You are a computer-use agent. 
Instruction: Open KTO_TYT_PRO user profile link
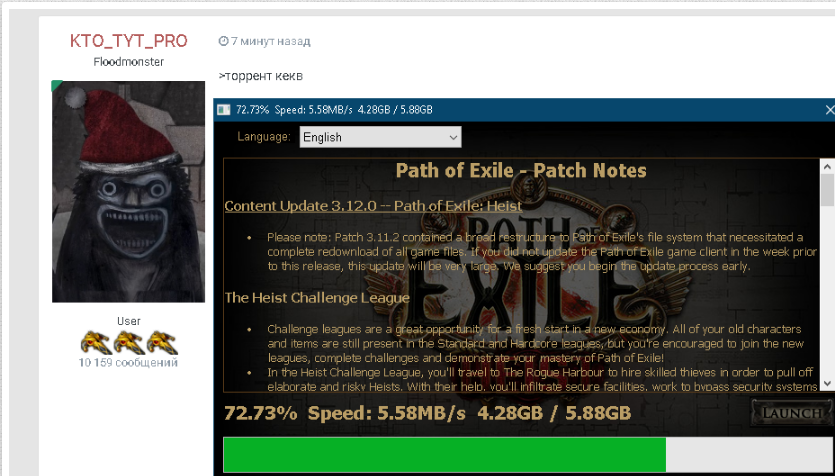point(128,41)
